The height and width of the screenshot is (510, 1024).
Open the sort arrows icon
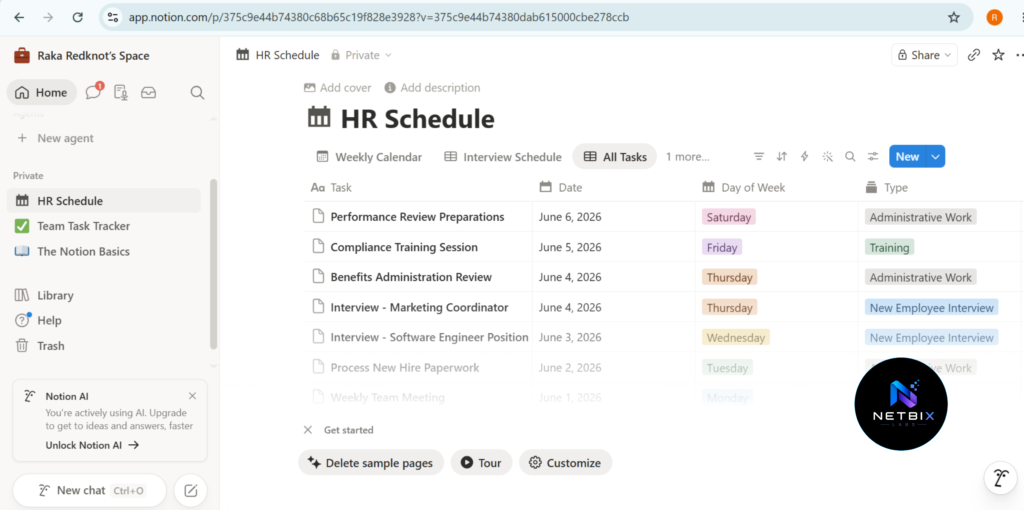pos(782,157)
